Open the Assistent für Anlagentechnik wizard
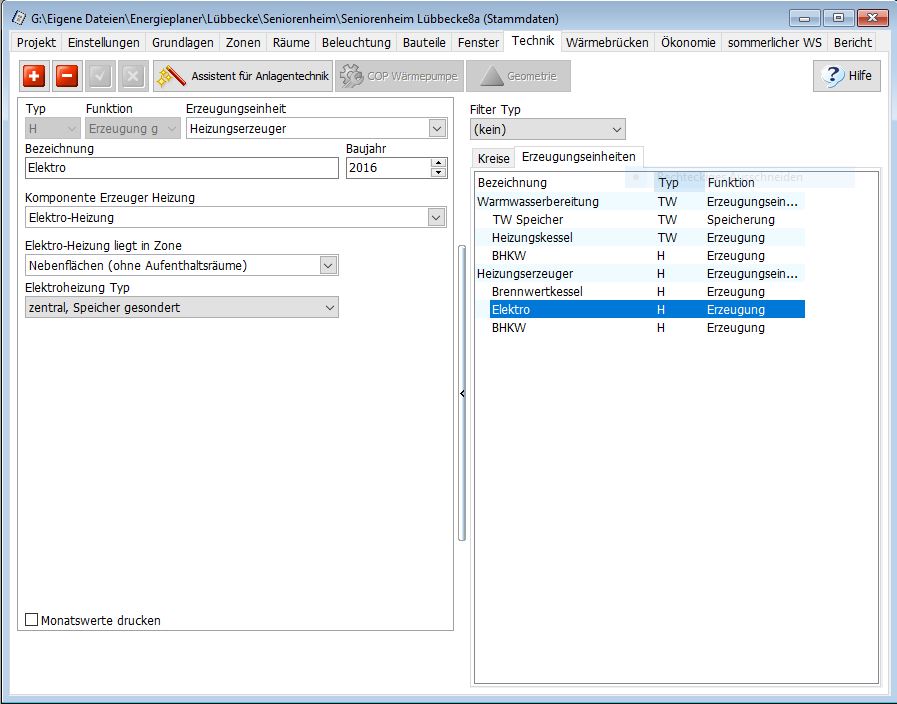The width and height of the screenshot is (897, 704). click(x=243, y=76)
